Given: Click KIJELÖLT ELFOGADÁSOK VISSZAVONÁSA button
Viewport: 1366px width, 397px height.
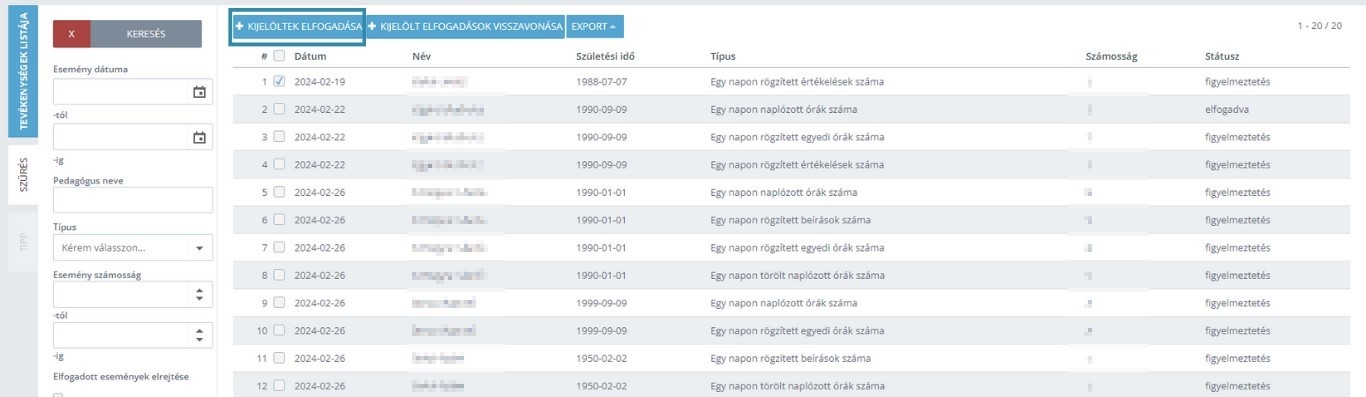Looking at the screenshot, I should tap(465, 26).
